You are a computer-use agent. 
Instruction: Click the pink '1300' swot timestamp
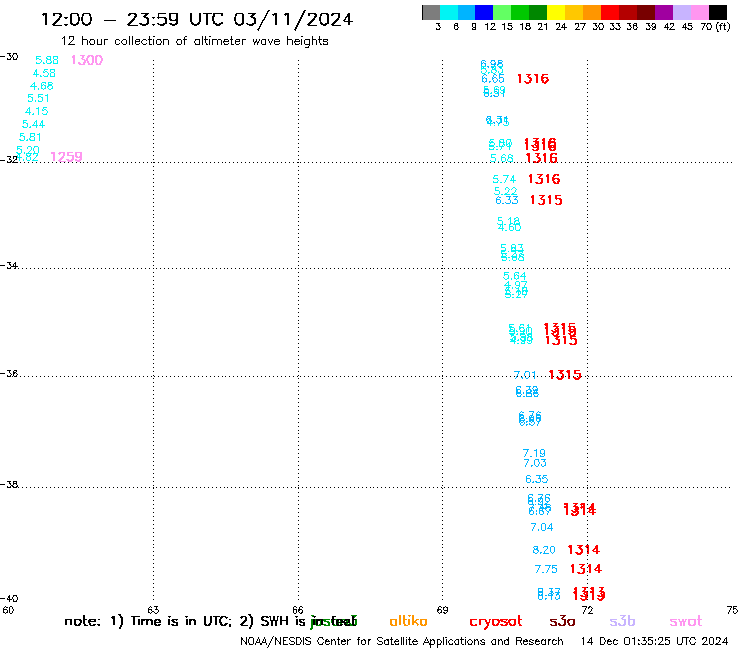tap(87, 60)
